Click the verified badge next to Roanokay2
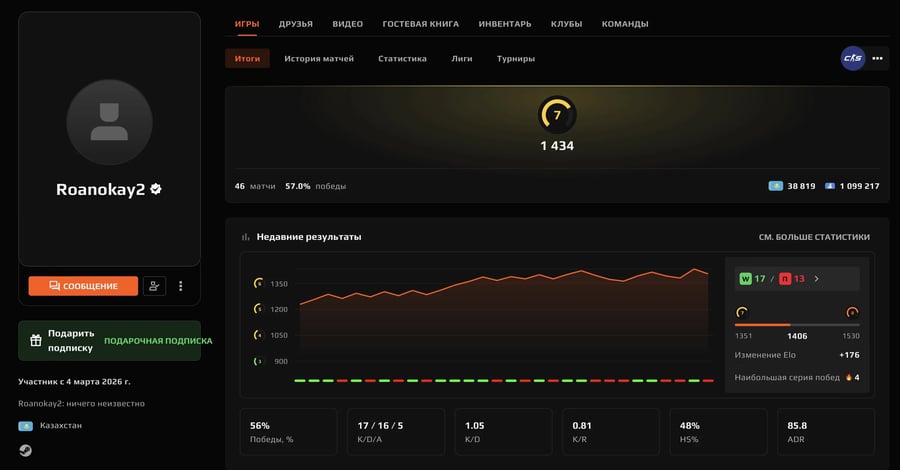 coord(156,188)
